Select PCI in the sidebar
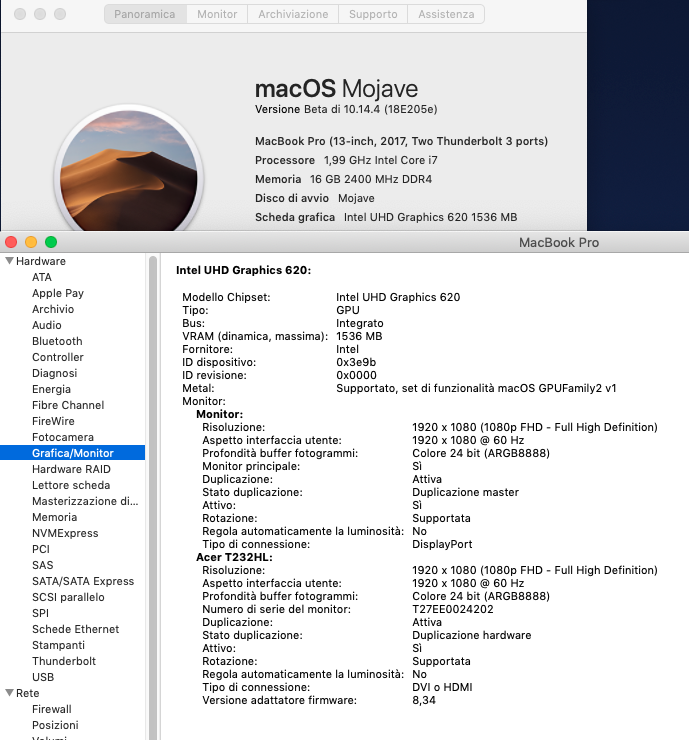Image resolution: width=689 pixels, height=740 pixels. click(x=41, y=549)
